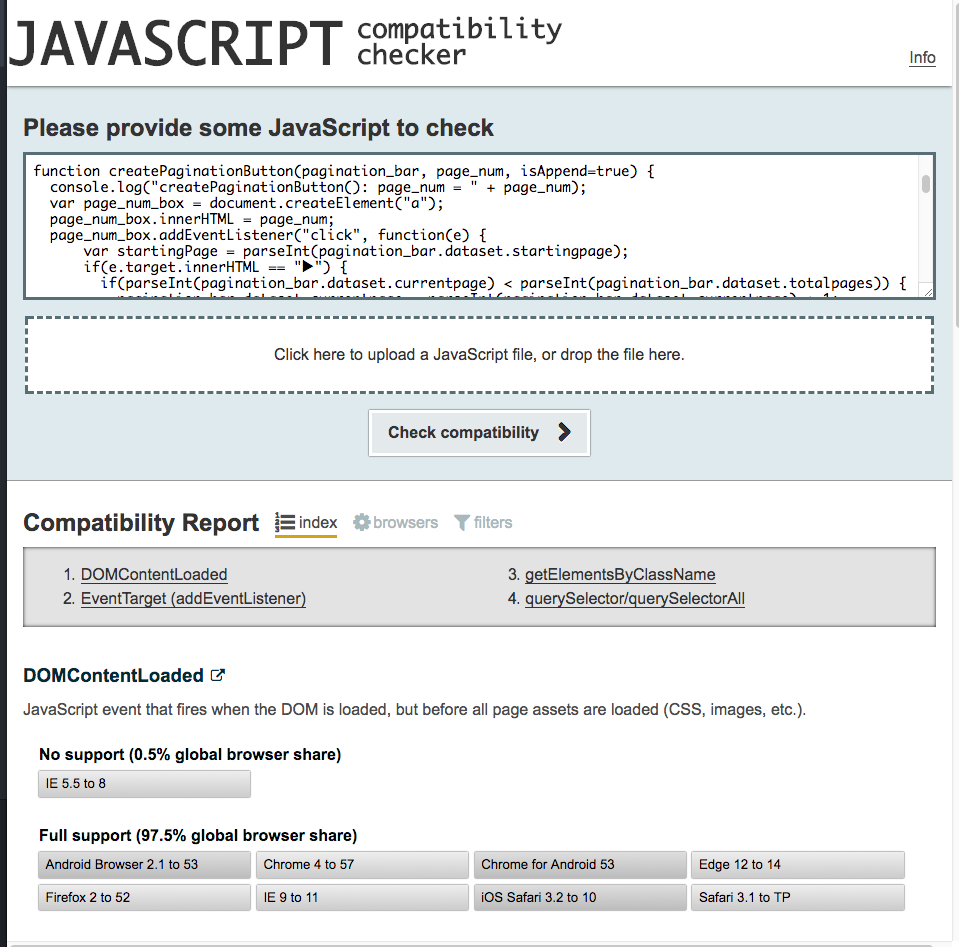The width and height of the screenshot is (959, 947).
Task: Open the getElementsByClassName report entry
Action: click(619, 574)
